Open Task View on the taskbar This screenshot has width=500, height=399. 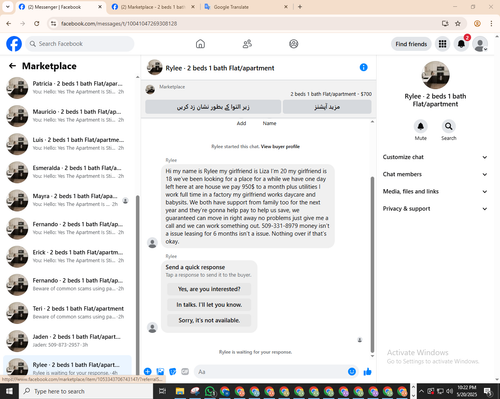(x=162, y=391)
